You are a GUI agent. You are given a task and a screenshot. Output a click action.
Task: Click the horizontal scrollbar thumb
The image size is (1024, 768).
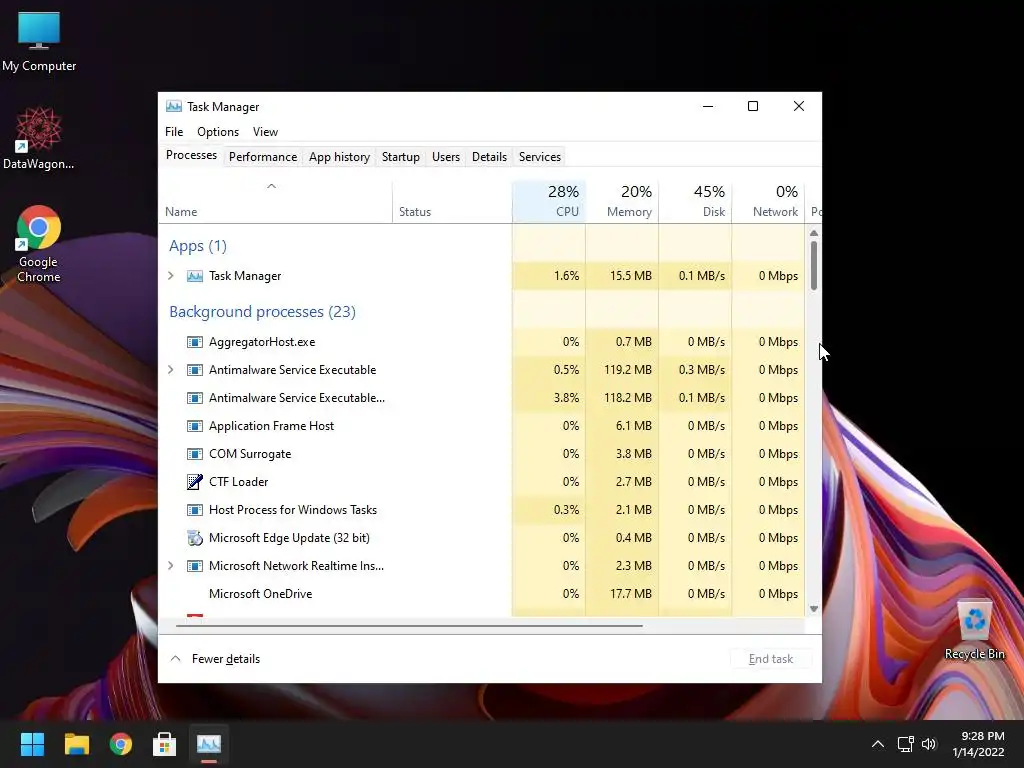click(x=409, y=626)
